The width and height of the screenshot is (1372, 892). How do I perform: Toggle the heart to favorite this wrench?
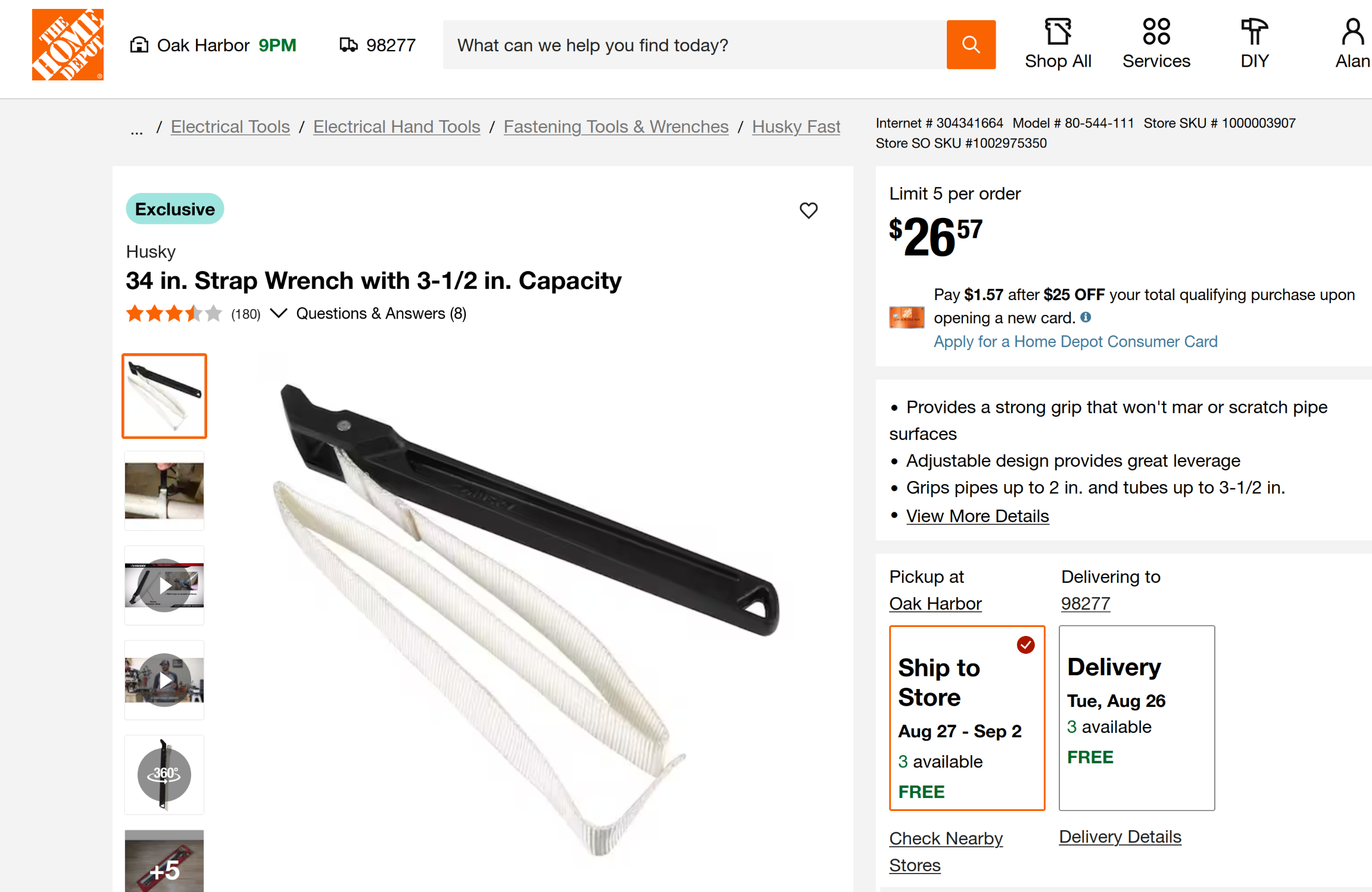(x=809, y=210)
